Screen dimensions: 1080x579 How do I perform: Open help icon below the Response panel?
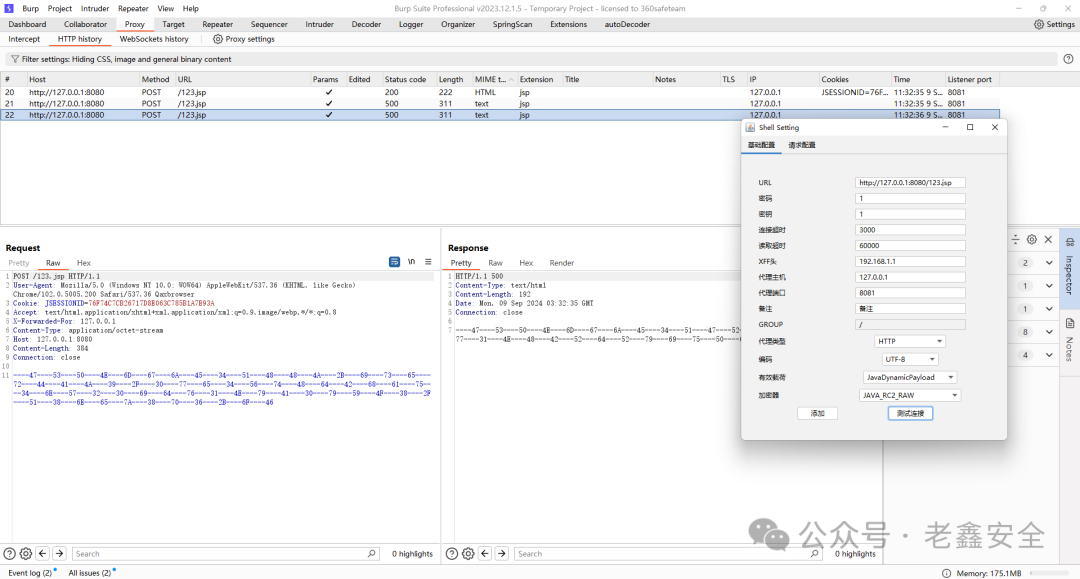pyautogui.click(x=451, y=554)
